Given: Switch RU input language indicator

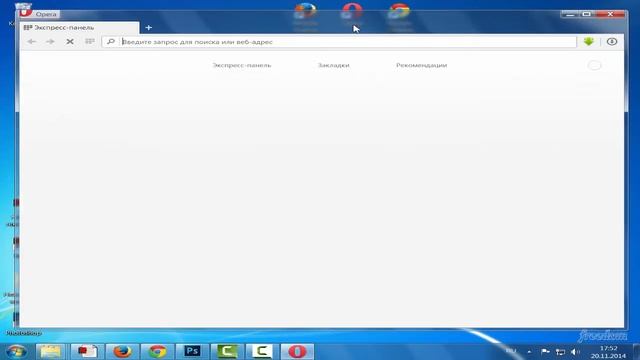Looking at the screenshot, I should [x=511, y=351].
